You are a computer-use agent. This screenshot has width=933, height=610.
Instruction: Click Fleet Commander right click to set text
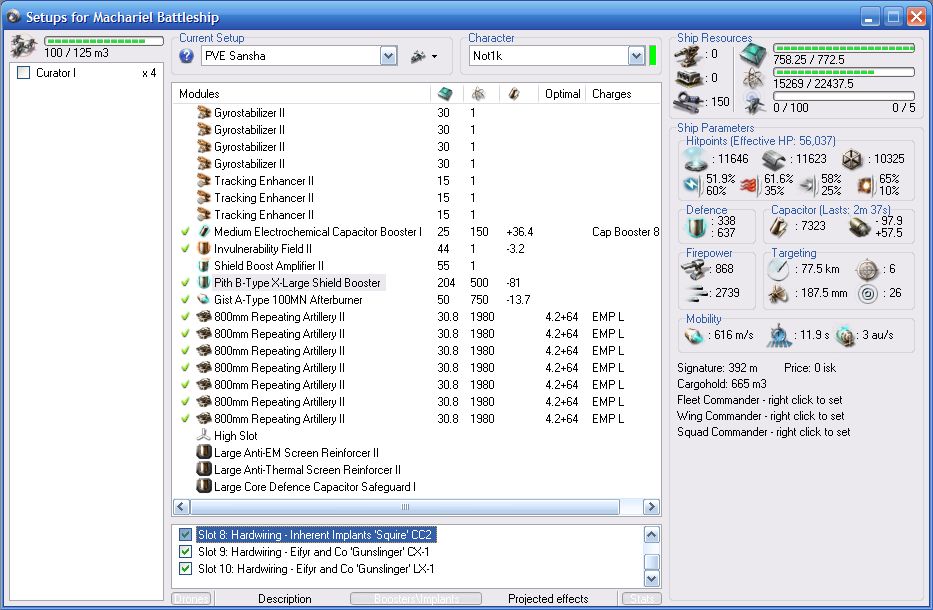click(759, 400)
